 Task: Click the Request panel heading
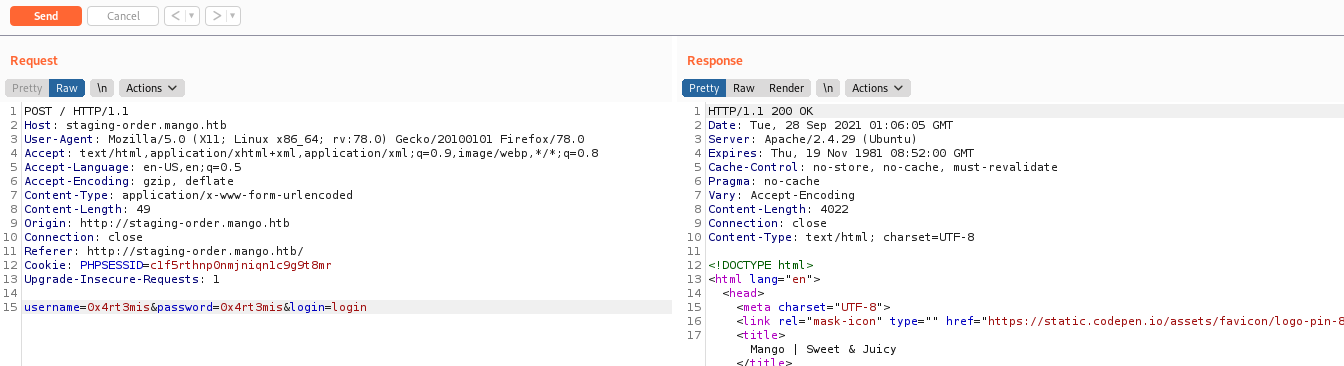click(34, 61)
